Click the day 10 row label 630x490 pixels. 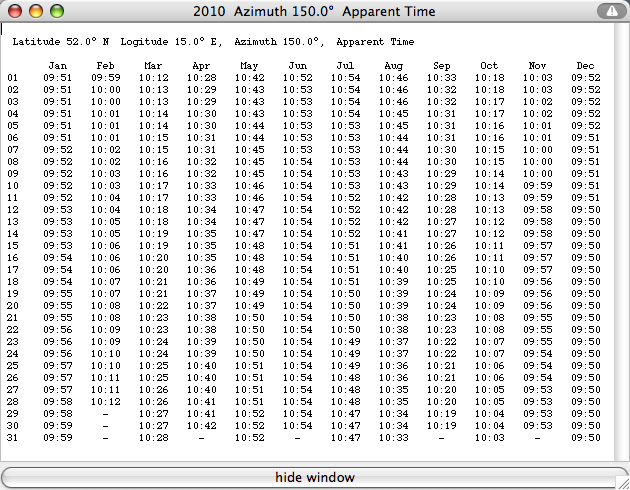click(x=12, y=186)
